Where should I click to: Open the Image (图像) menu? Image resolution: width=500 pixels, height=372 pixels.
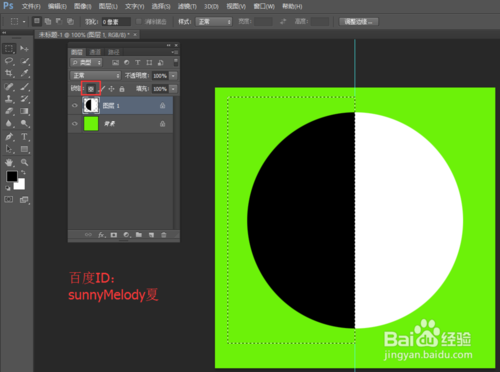point(82,6)
